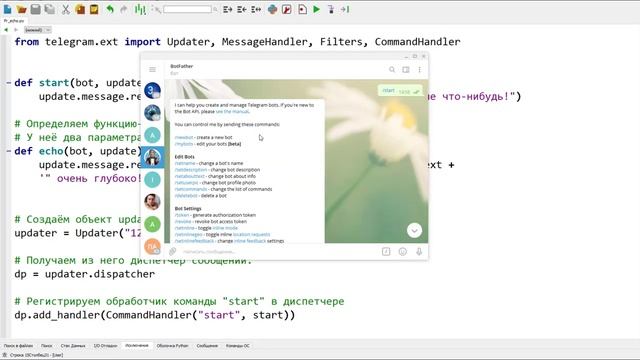Open the Python interpreter icon
The image size is (640, 360).
[272, 9]
